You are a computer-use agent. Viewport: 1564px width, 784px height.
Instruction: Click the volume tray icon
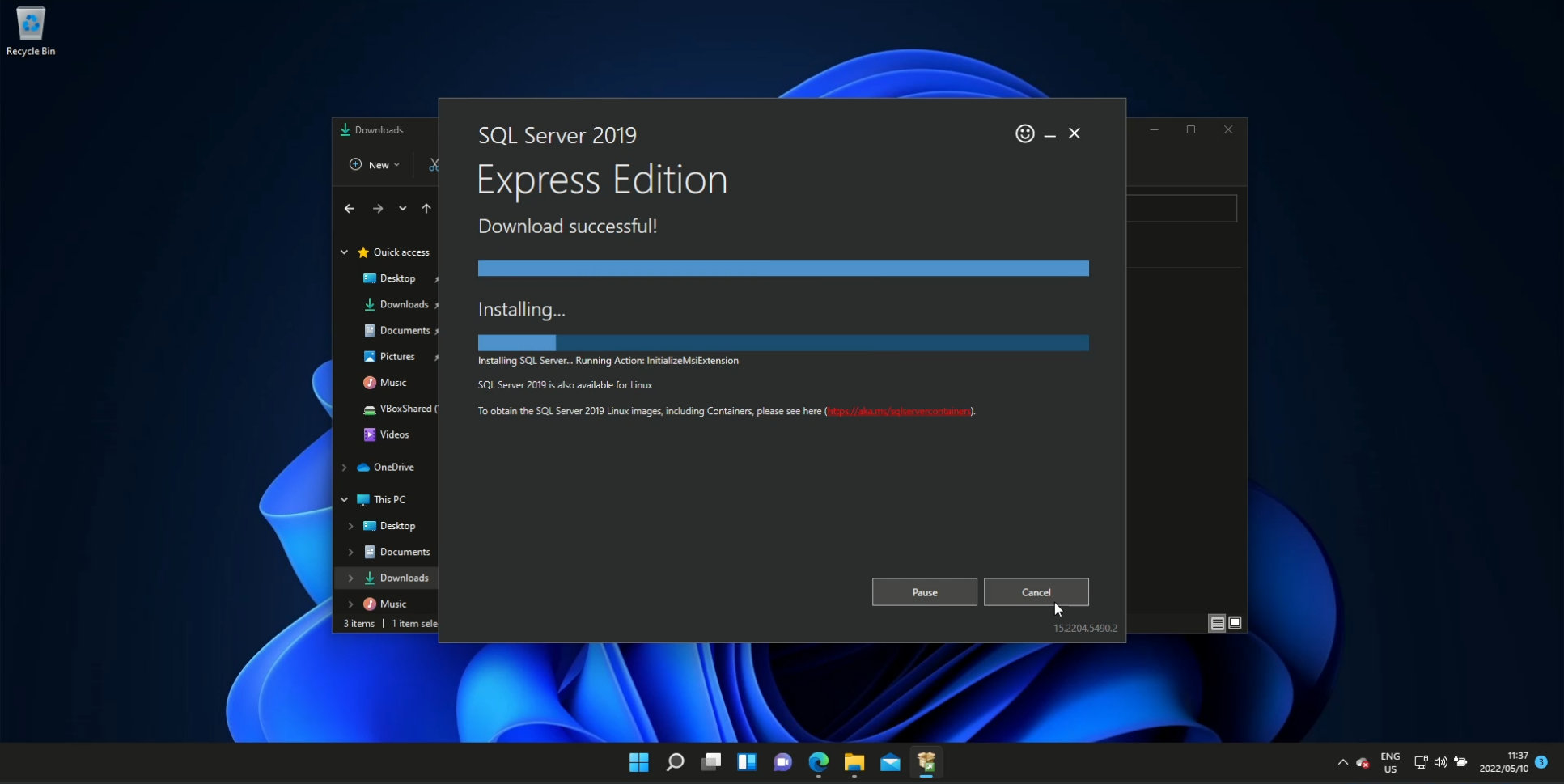click(1441, 762)
